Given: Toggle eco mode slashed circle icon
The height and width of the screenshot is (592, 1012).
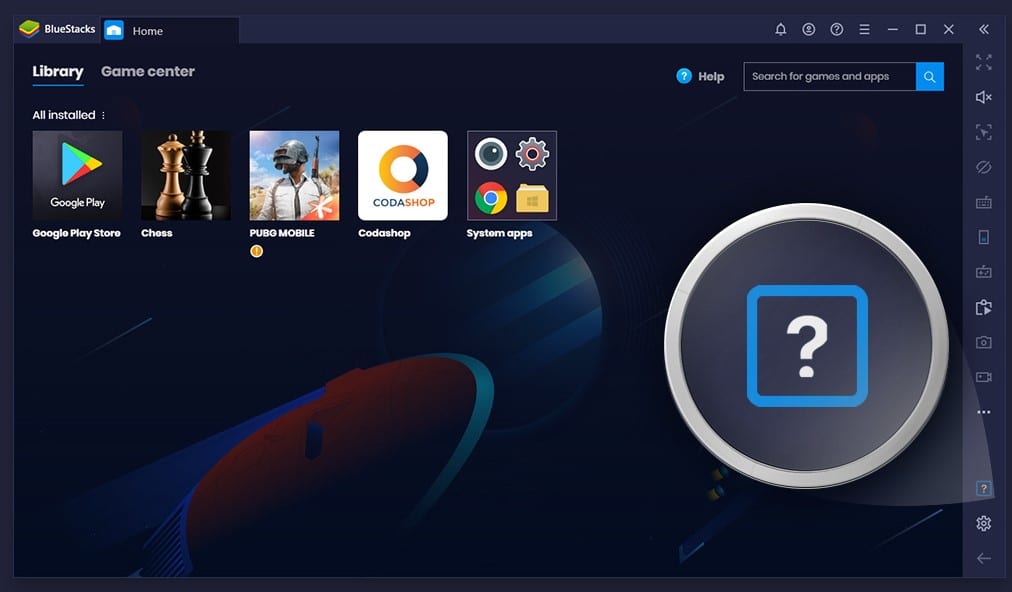Looking at the screenshot, I should 984,167.
